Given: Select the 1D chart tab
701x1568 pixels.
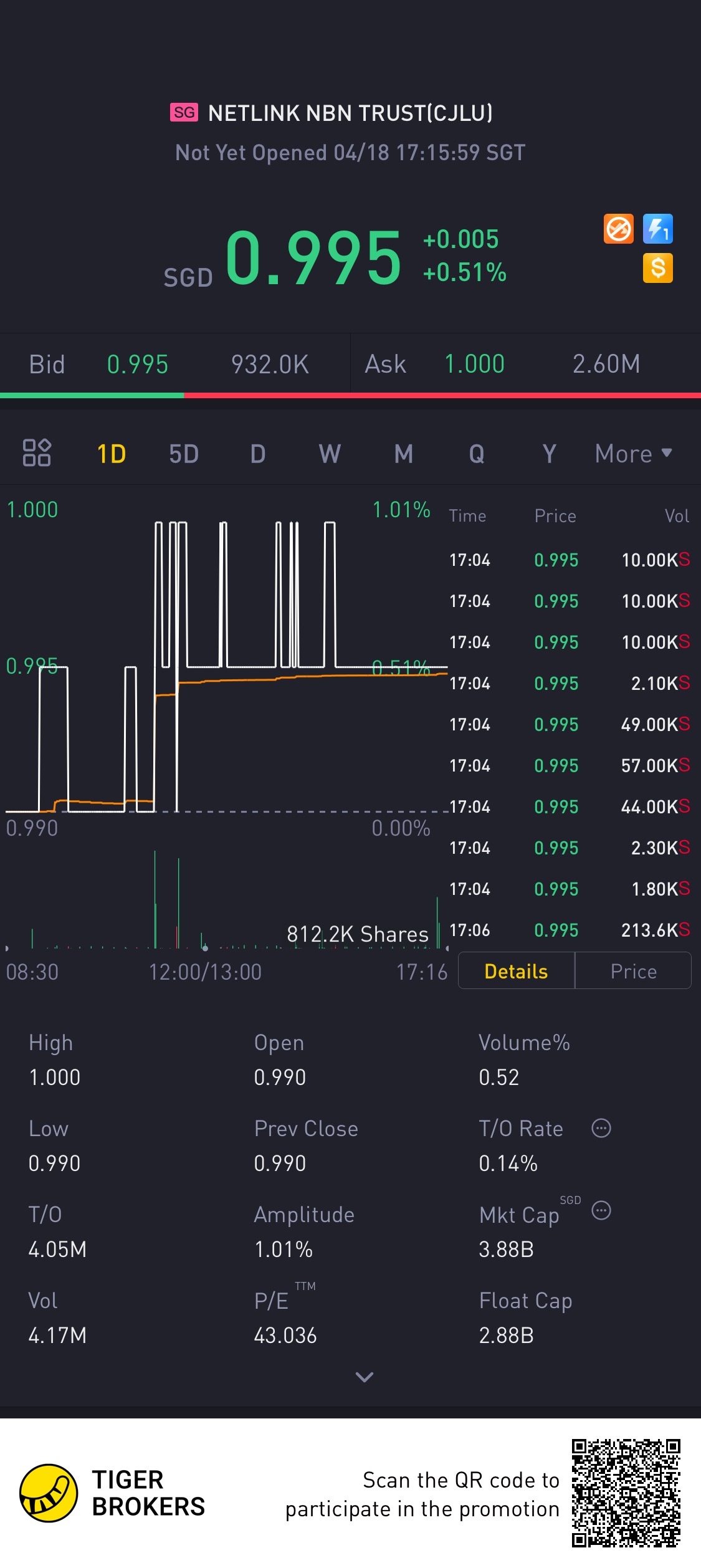Looking at the screenshot, I should tap(112, 454).
